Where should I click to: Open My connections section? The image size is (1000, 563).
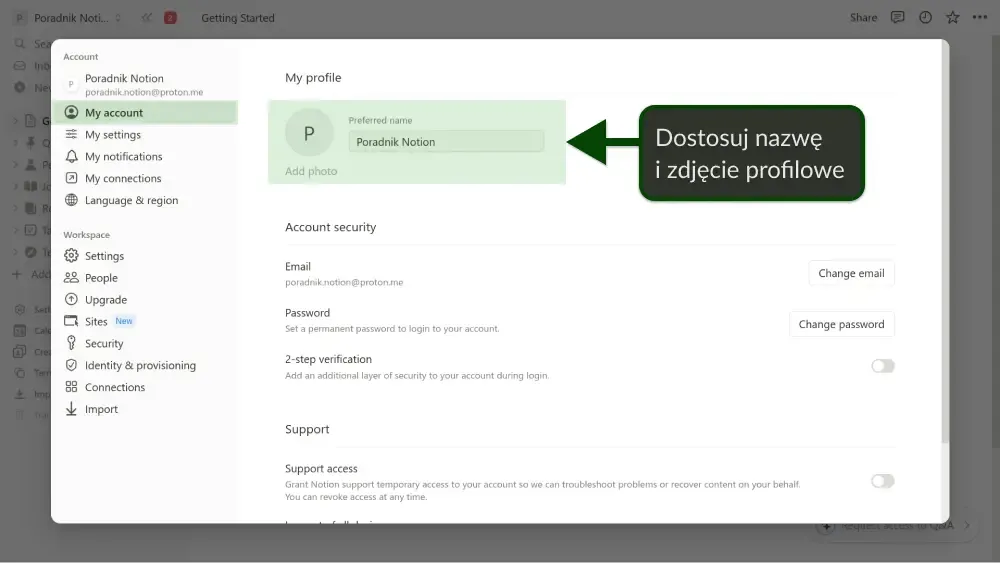click(145, 178)
